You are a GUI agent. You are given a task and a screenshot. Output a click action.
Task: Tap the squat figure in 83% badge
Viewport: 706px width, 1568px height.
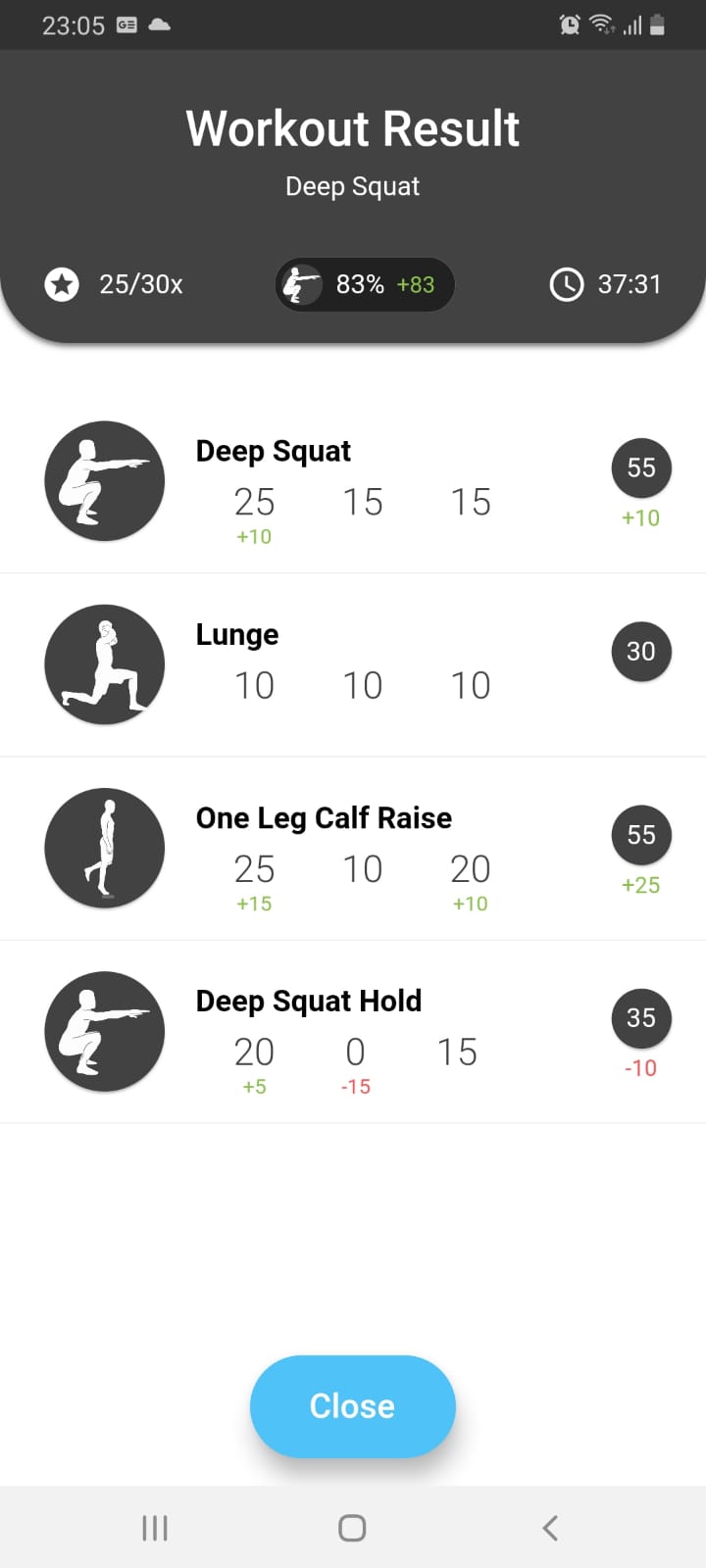point(302,285)
